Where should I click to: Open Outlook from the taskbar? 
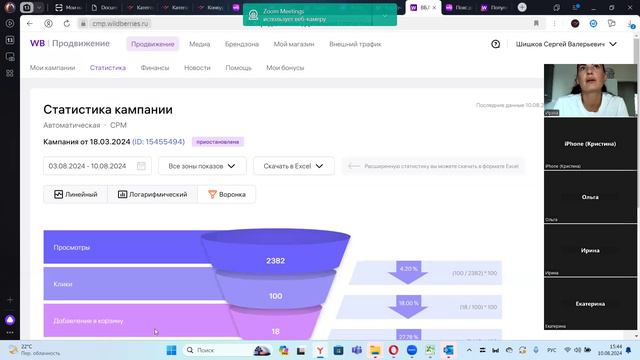pyautogui.click(x=449, y=350)
